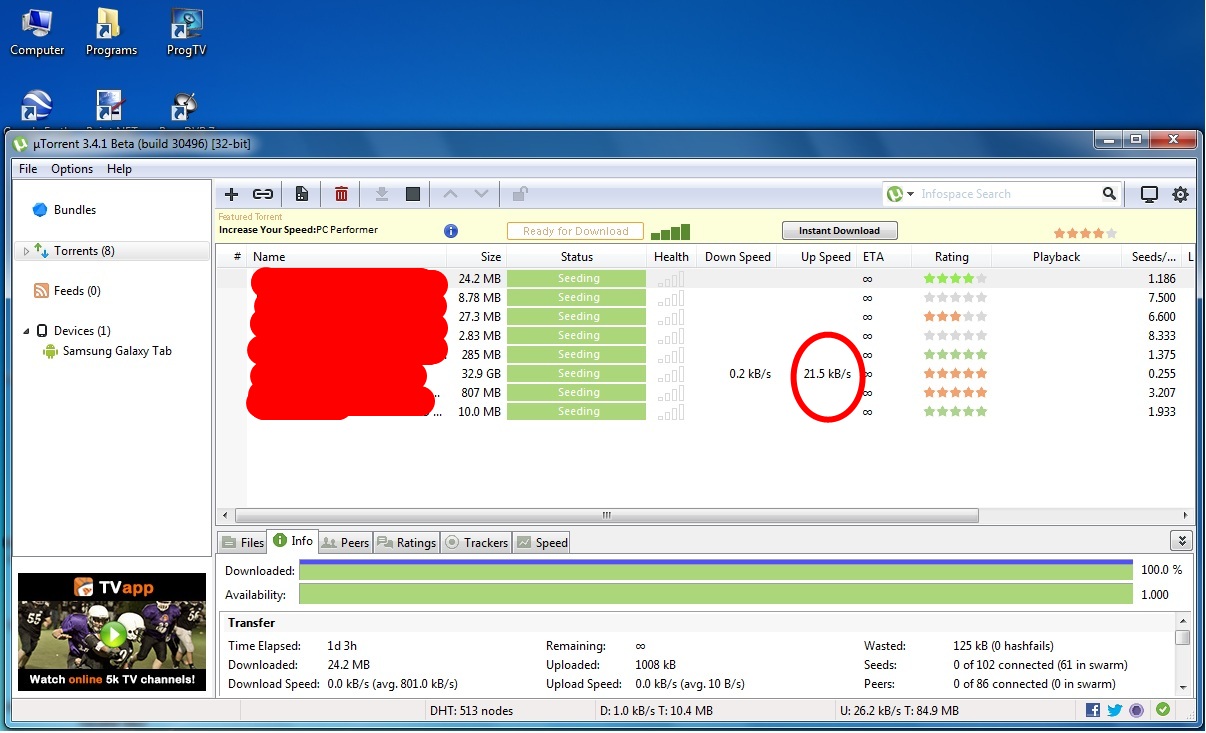The height and width of the screenshot is (733, 1206).
Task: Click the Facebook icon in status bar
Action: tap(1092, 710)
